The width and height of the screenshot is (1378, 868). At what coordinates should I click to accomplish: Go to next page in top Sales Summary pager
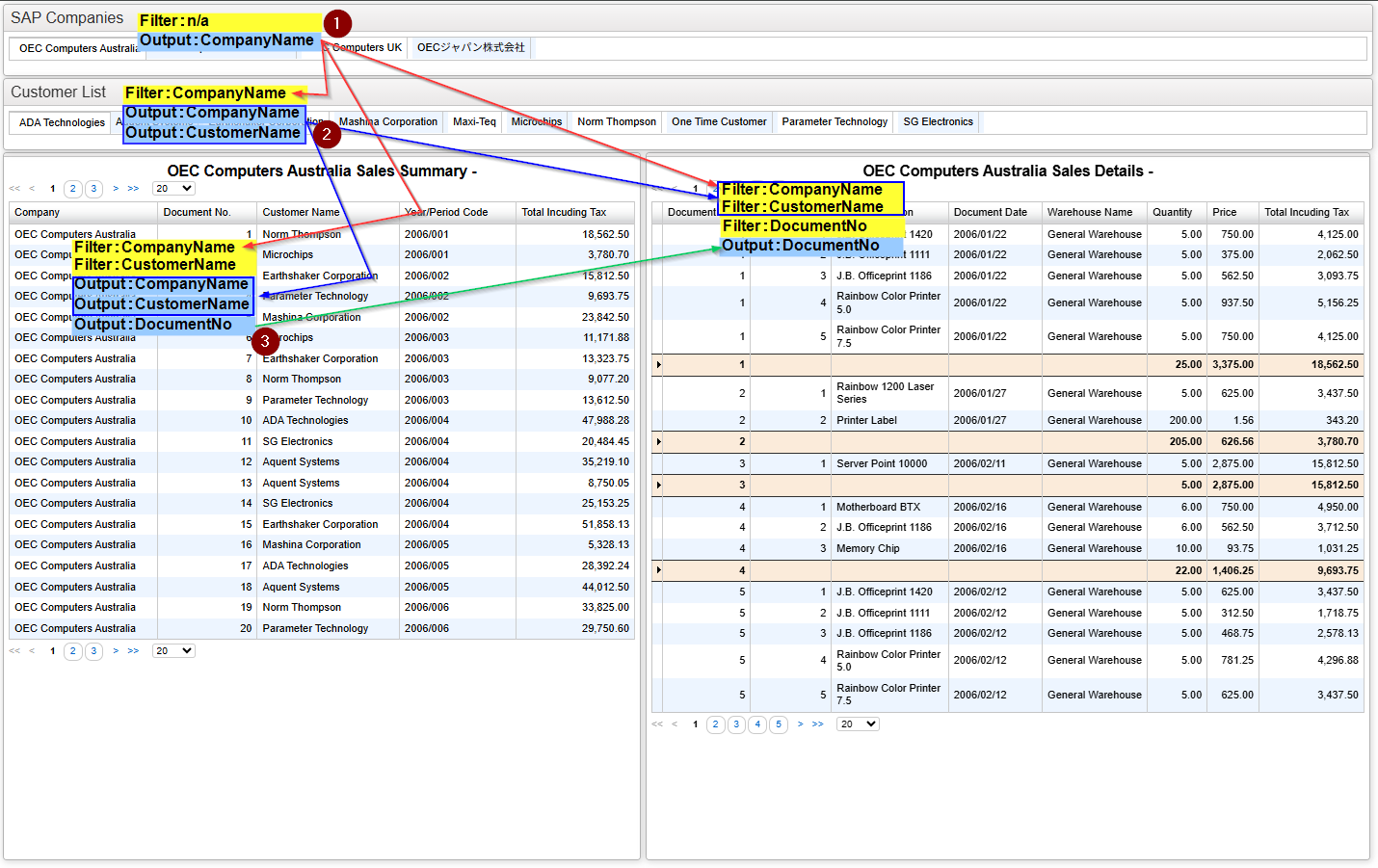[x=116, y=189]
